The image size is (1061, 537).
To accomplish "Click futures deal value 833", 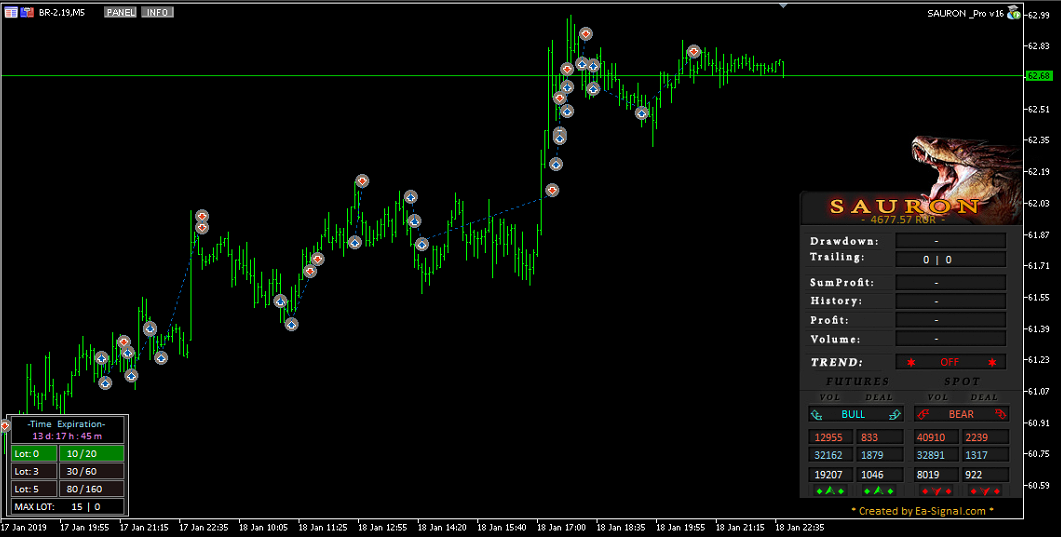I will [x=879, y=438].
